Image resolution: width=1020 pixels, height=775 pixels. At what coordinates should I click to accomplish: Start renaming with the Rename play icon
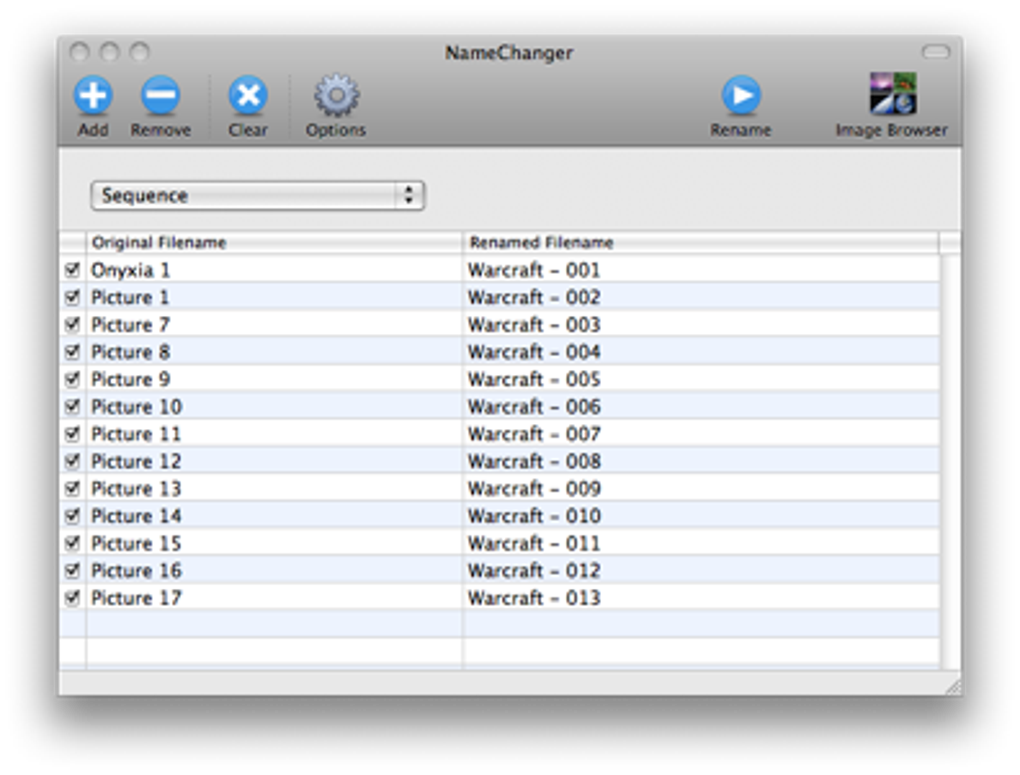(741, 95)
